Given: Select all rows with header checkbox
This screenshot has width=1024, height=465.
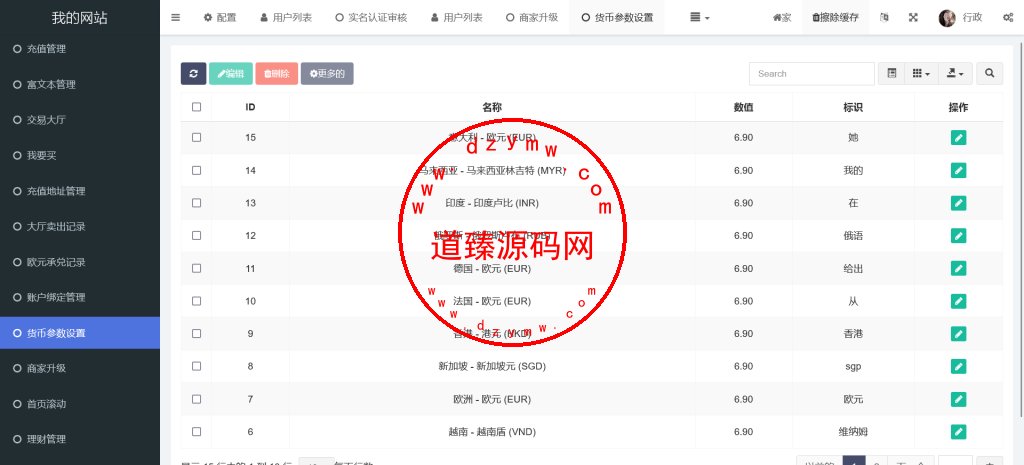Looking at the screenshot, I should [x=197, y=107].
